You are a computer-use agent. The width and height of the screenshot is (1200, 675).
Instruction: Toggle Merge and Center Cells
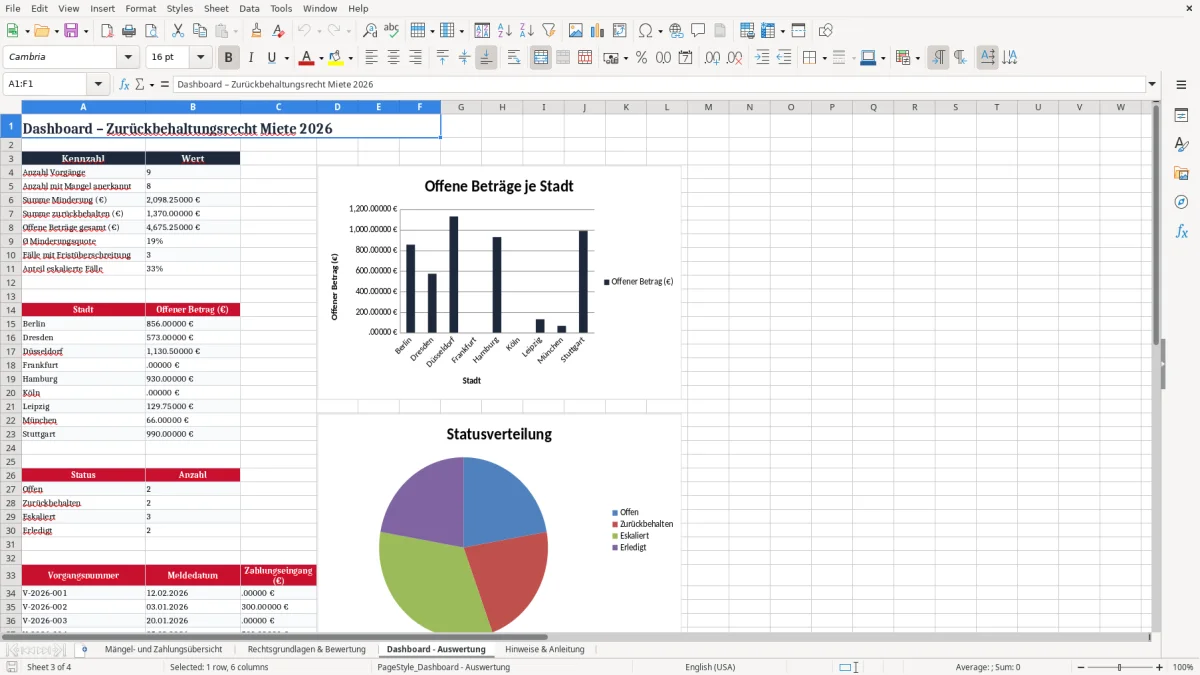point(541,58)
